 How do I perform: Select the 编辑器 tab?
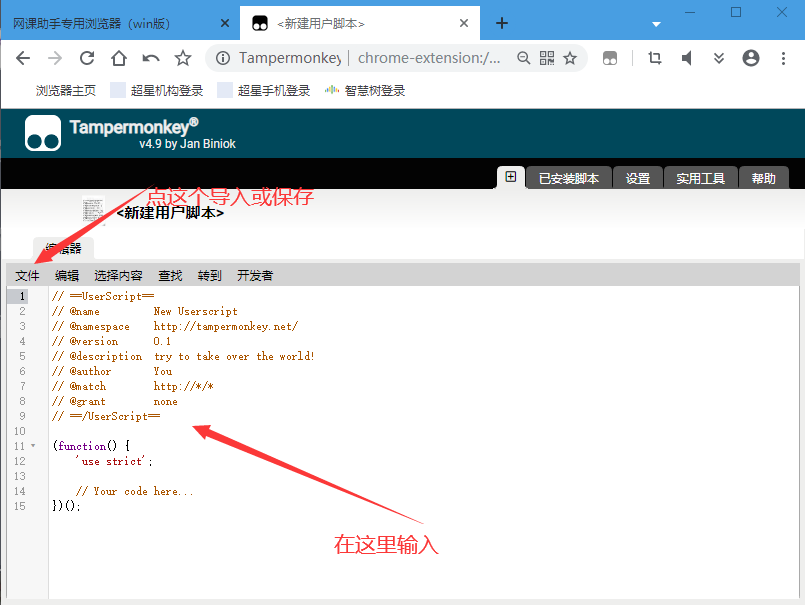point(63,249)
